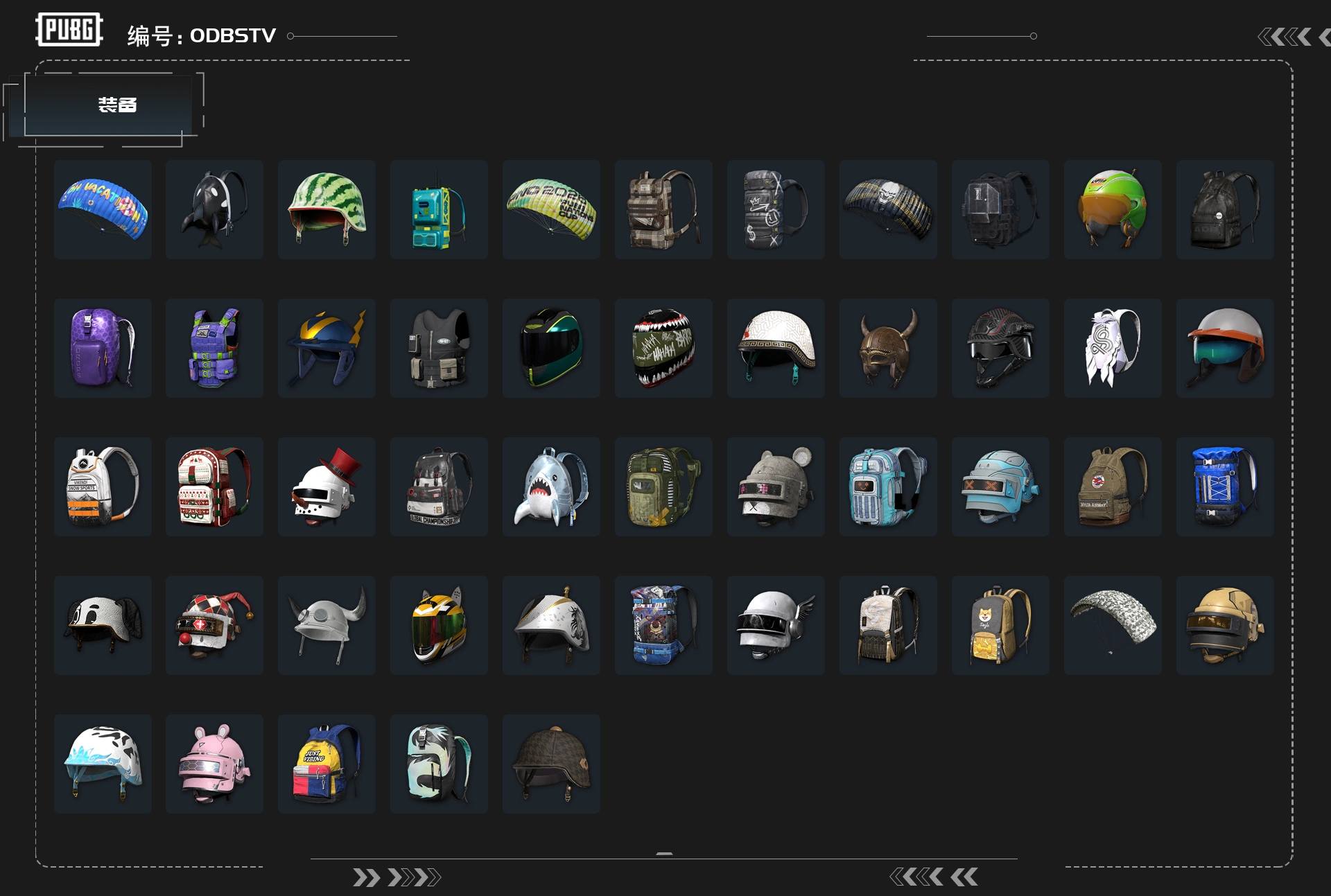This screenshot has width=1331, height=896.
Task: Choose the white Greek-pattern helmet
Action: click(776, 348)
